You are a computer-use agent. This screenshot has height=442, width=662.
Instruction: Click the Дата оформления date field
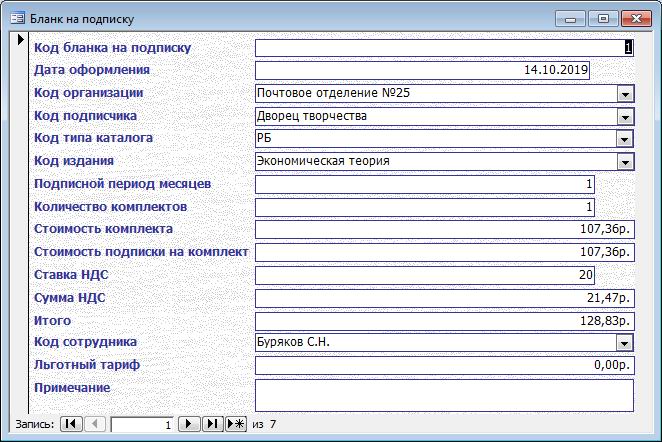(x=422, y=70)
